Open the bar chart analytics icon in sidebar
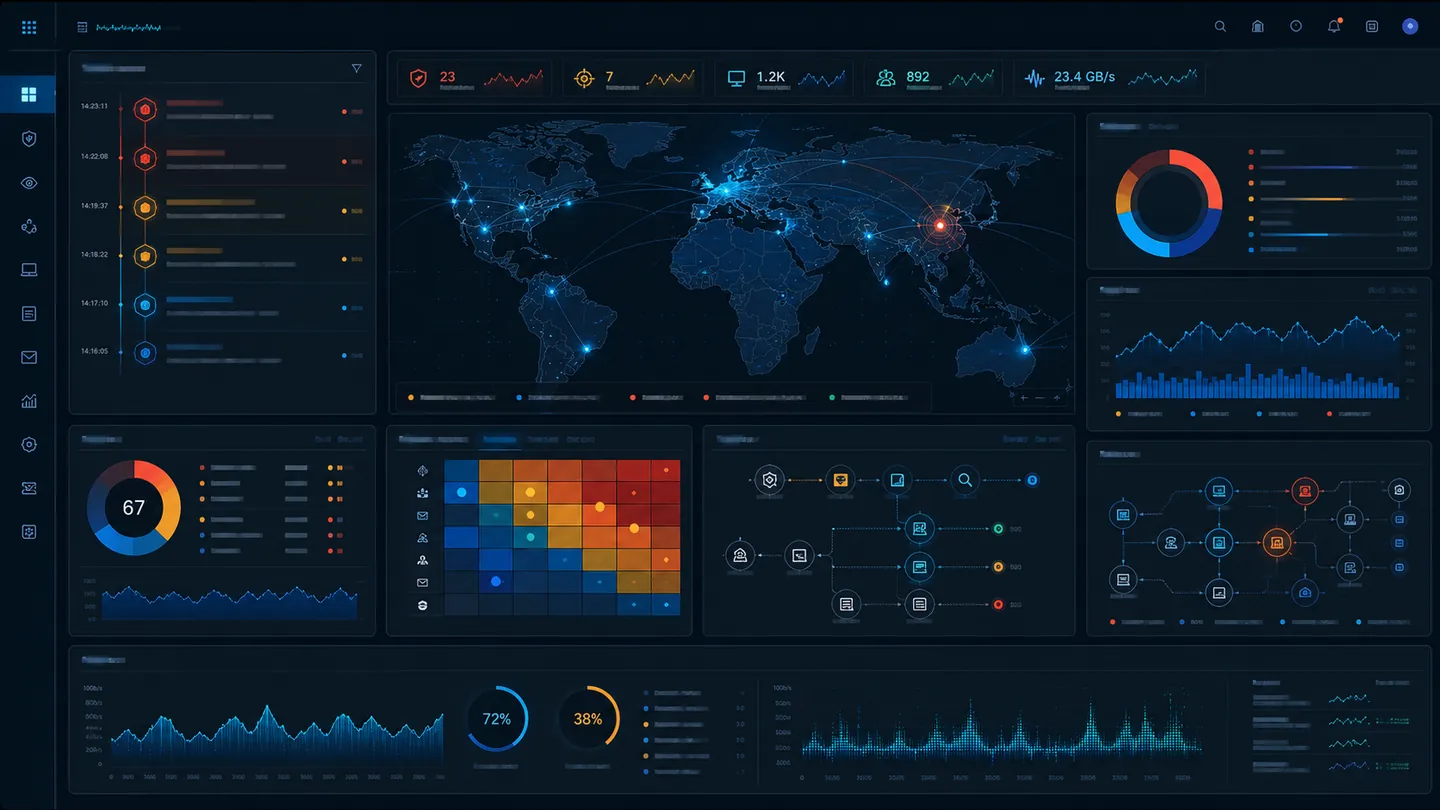Image resolution: width=1440 pixels, height=810 pixels. pyautogui.click(x=29, y=401)
